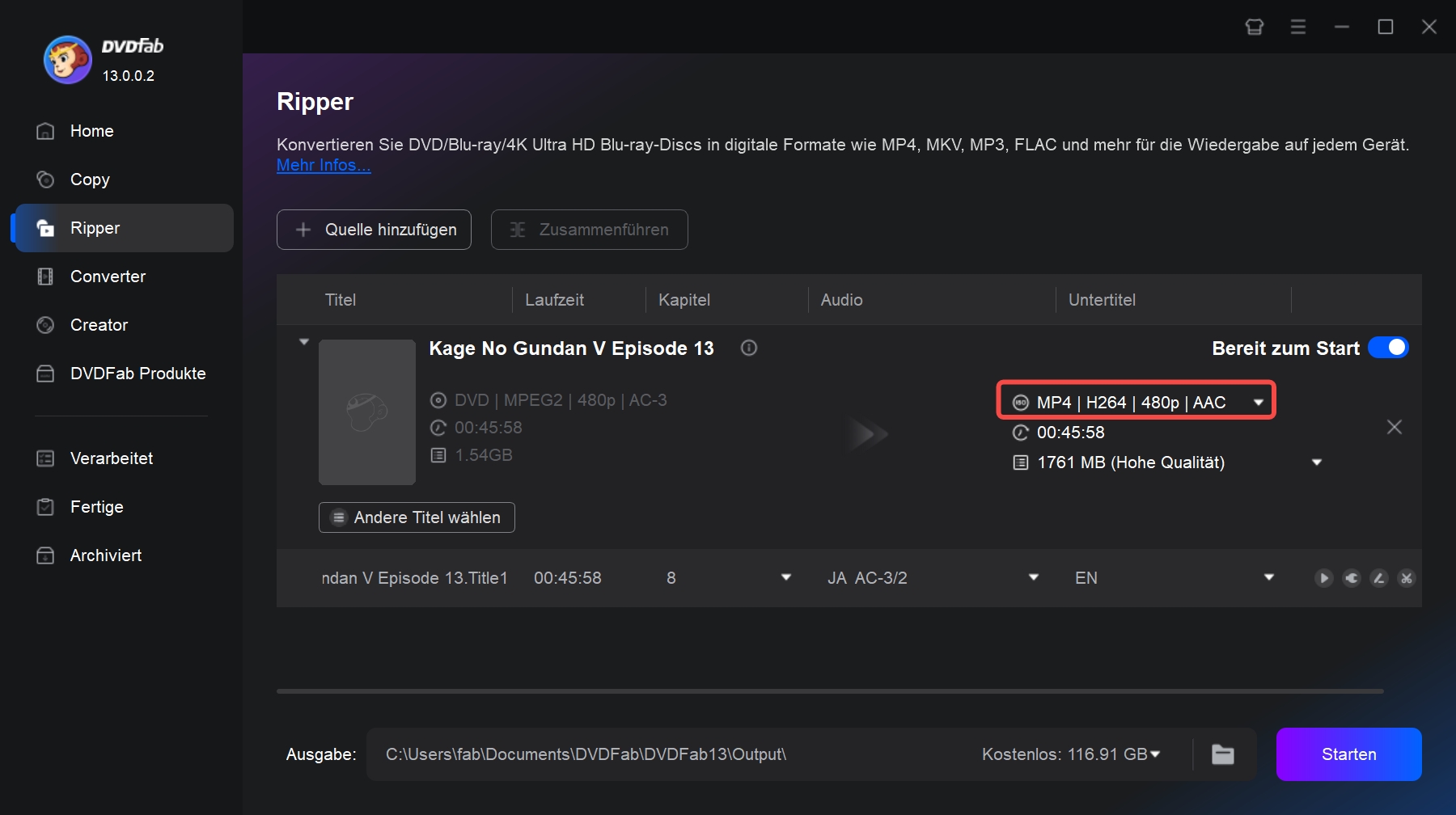Open advanced settings wrench icon for Title1

pos(1352,578)
